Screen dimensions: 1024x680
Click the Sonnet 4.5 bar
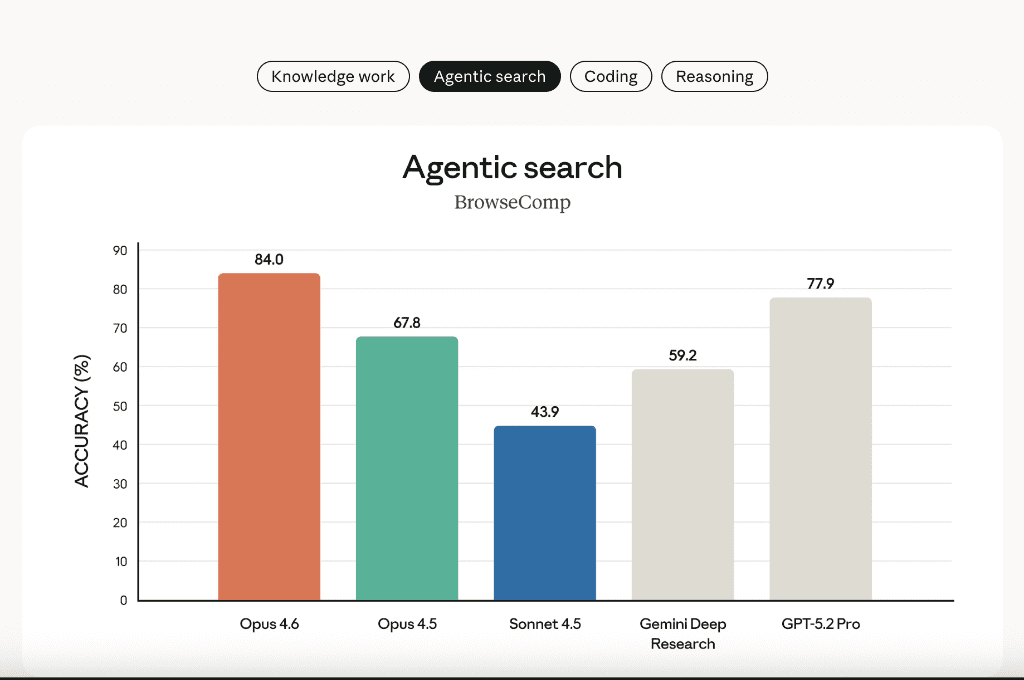click(x=545, y=512)
